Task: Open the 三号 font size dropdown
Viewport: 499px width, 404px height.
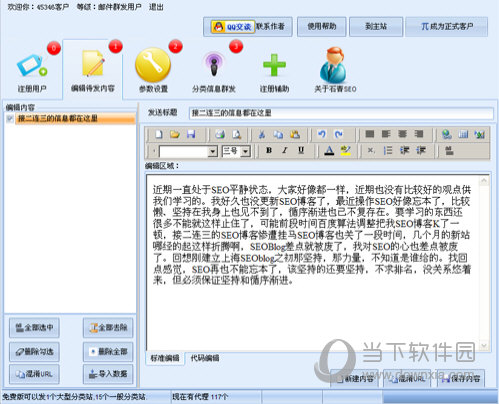Action: pyautogui.click(x=246, y=152)
